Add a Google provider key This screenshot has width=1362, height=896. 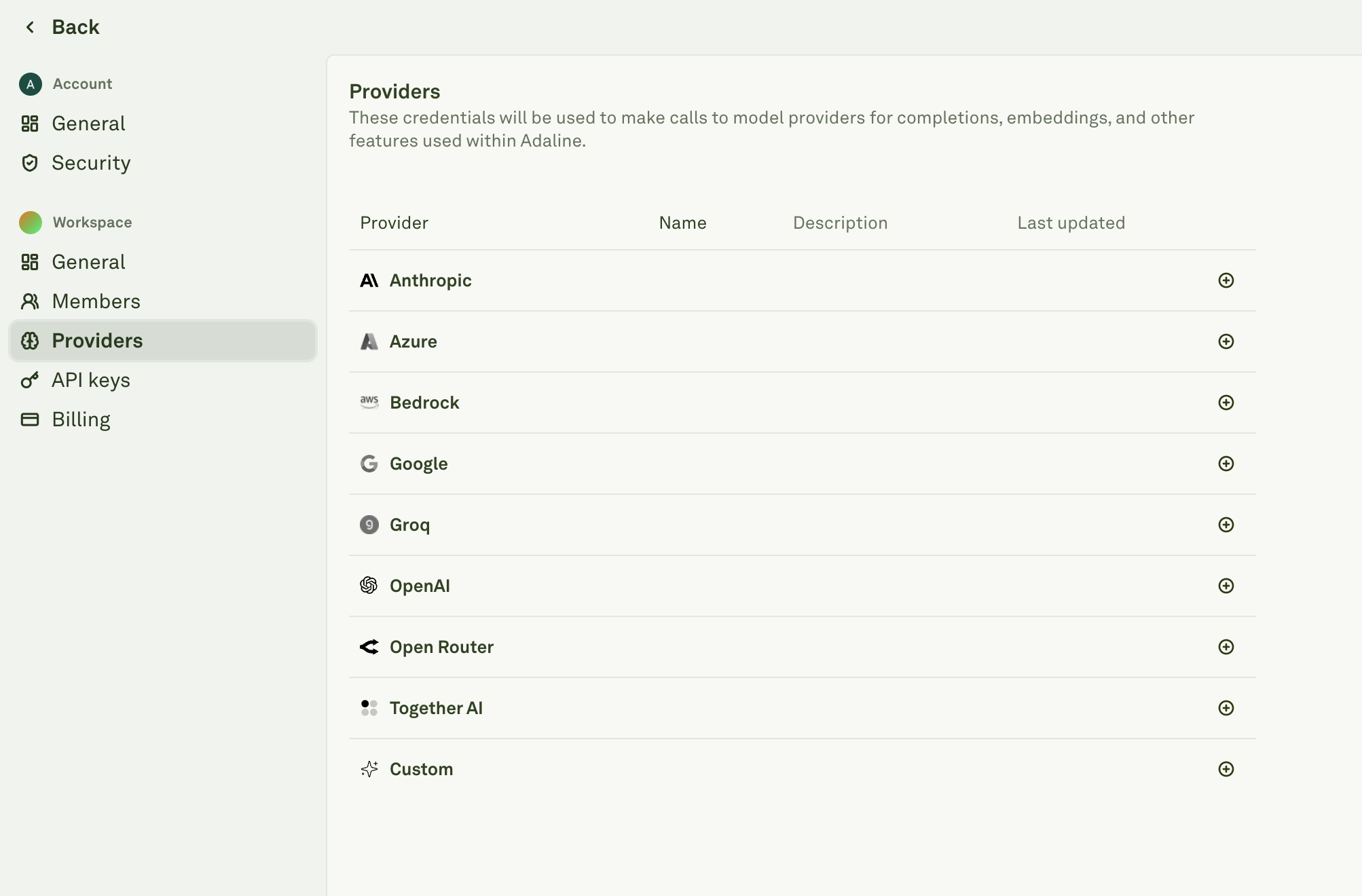pyautogui.click(x=1226, y=464)
